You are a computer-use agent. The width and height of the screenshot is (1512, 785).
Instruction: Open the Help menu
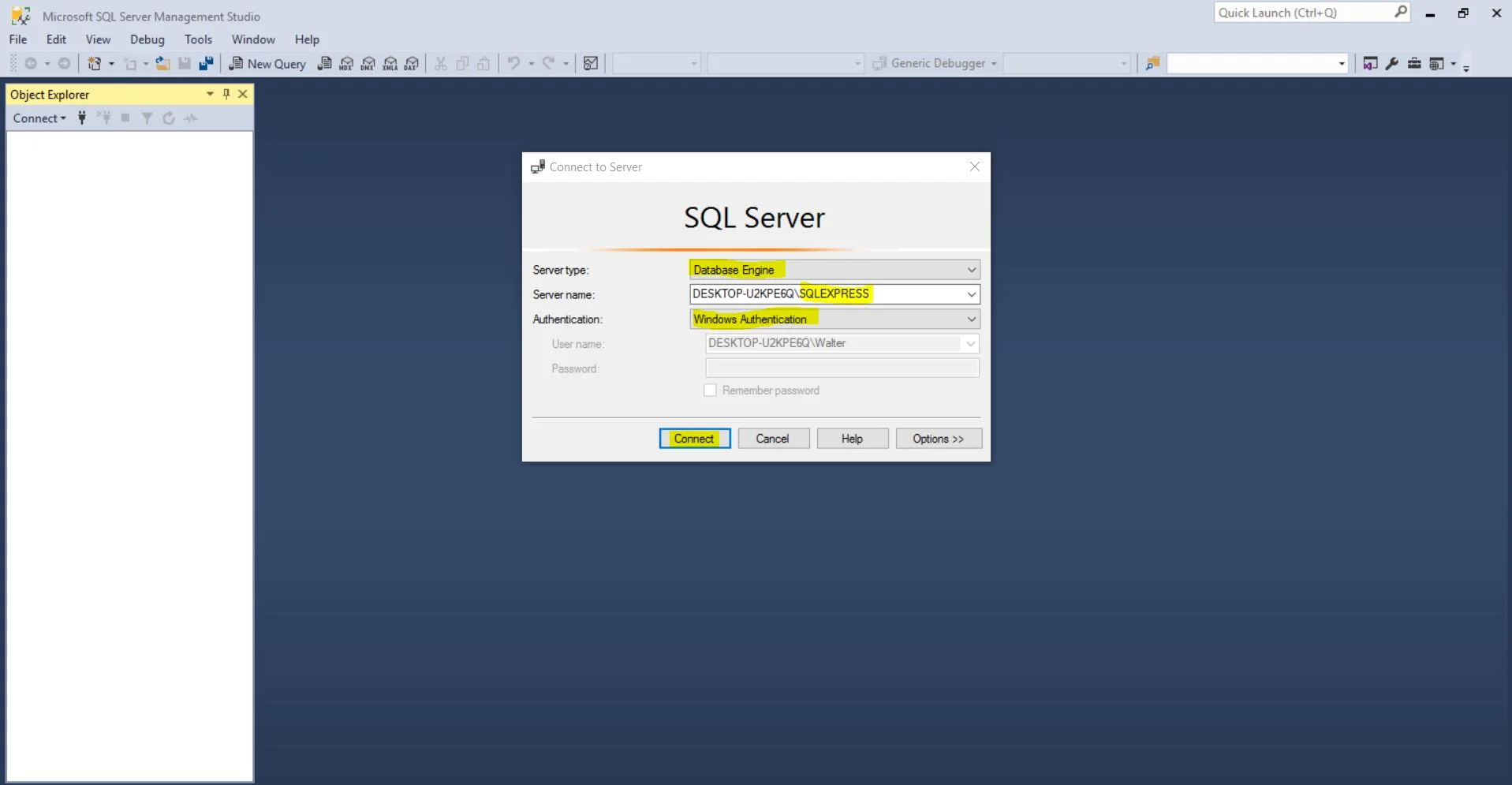[307, 39]
